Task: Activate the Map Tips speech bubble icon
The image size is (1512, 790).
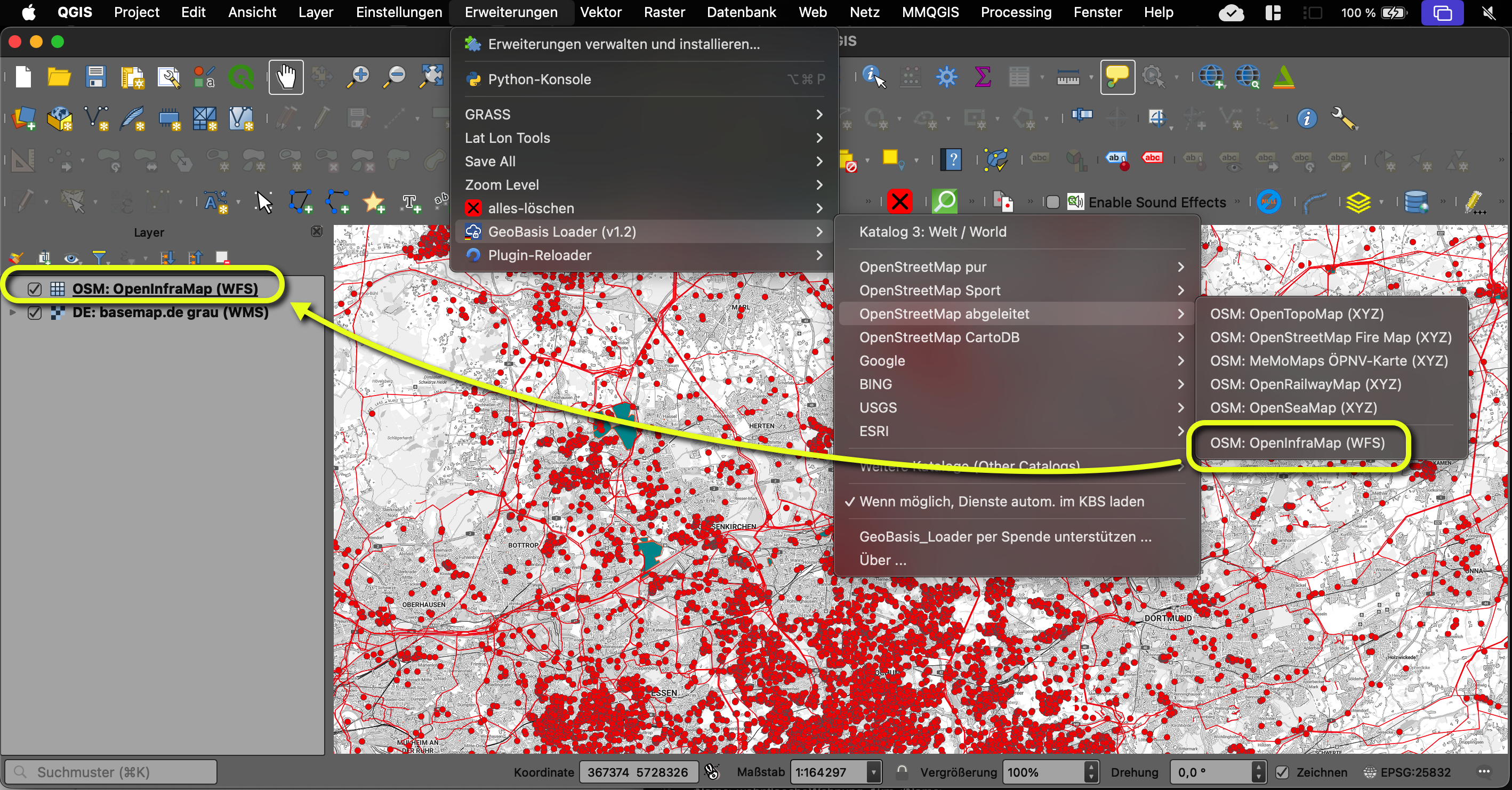Action: (x=1117, y=77)
